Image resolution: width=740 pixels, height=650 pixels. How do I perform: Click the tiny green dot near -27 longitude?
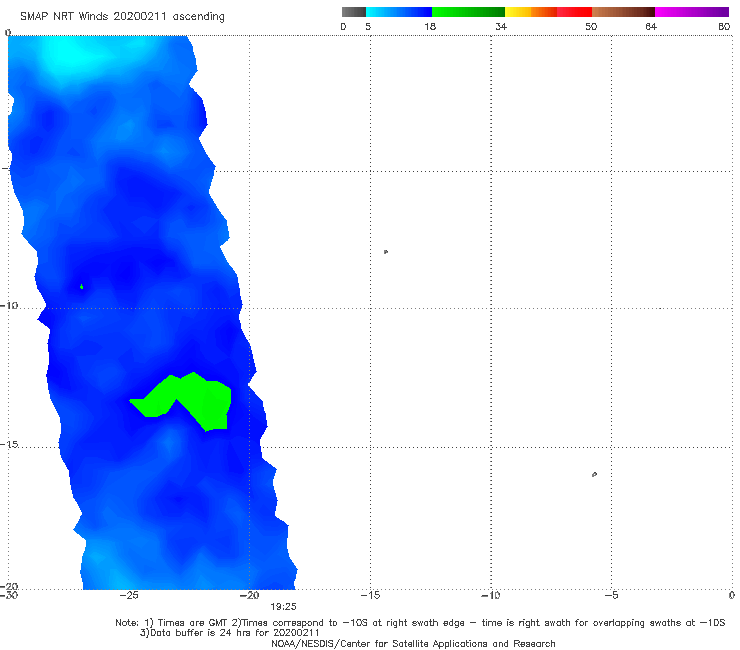(x=82, y=287)
